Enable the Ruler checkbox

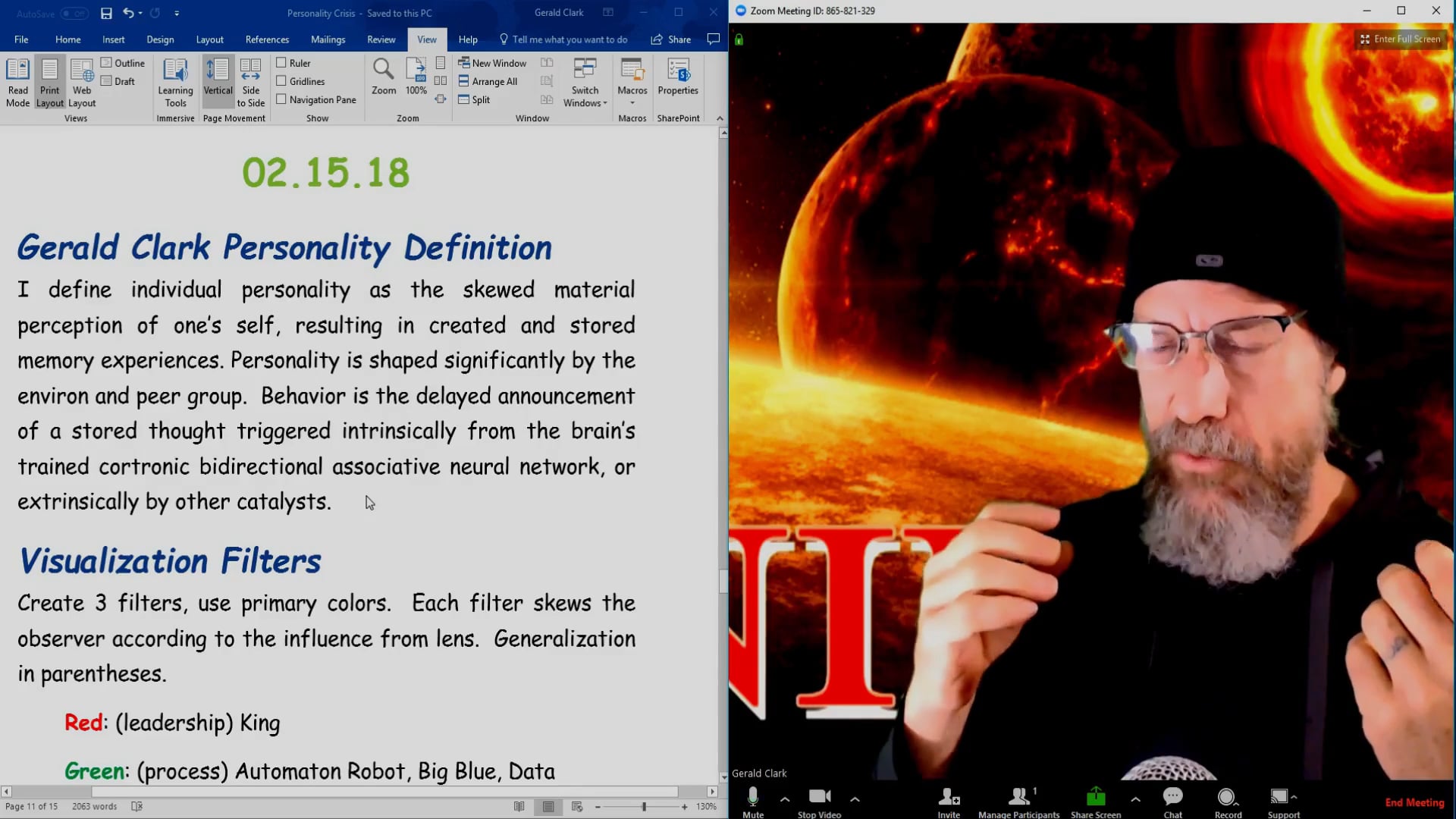(x=281, y=63)
